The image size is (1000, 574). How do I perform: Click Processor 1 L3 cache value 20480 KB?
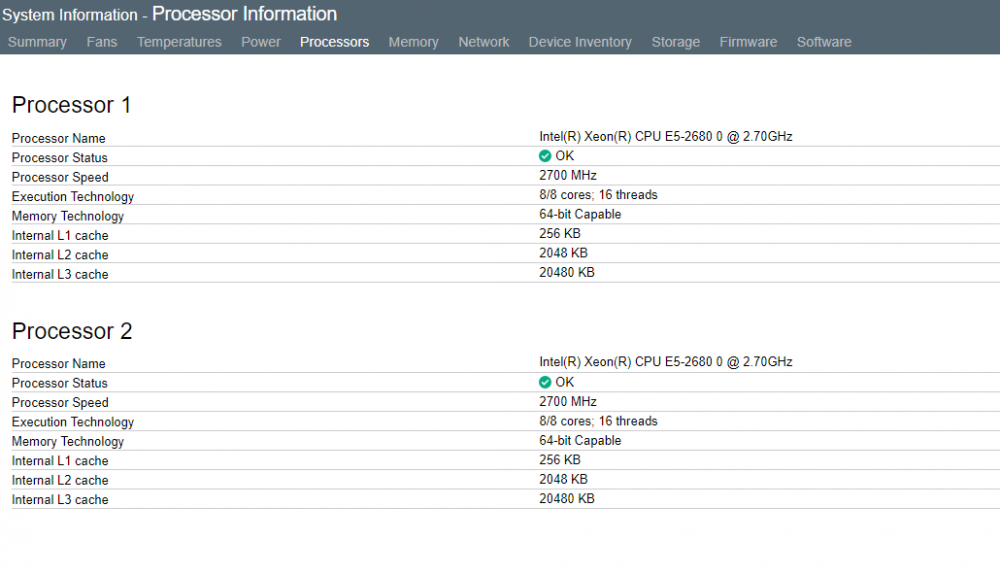tap(566, 272)
